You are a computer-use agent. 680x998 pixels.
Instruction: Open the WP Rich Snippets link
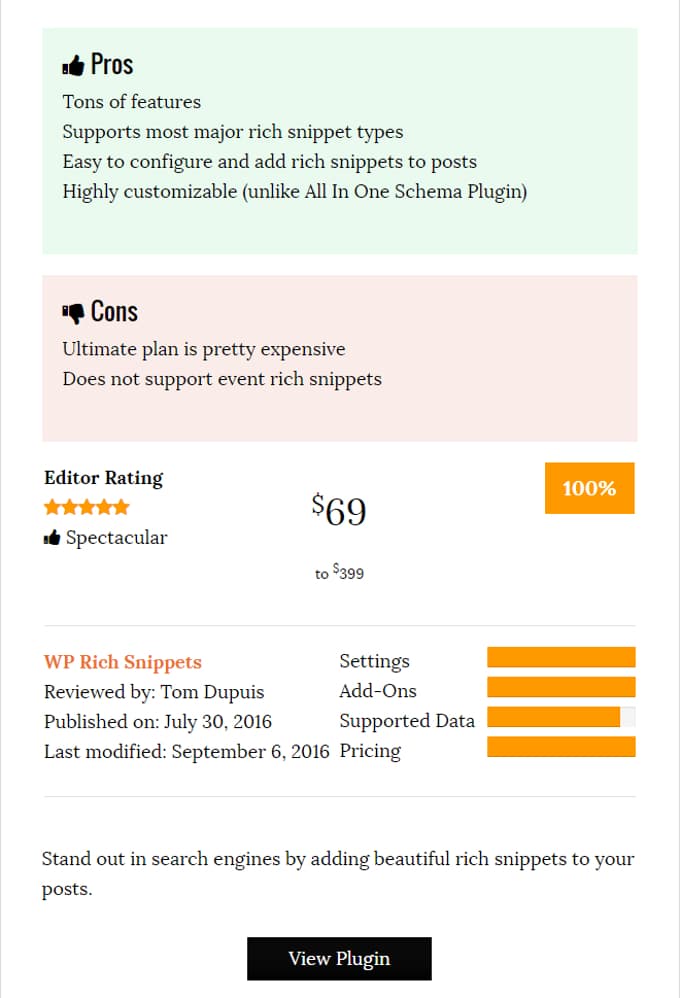tap(123, 662)
